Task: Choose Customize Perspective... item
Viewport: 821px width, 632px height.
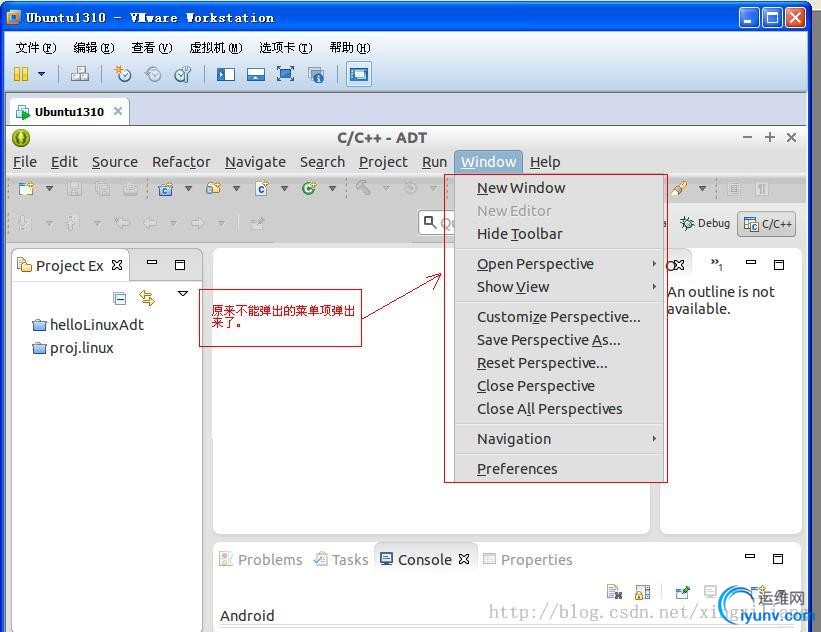Action: [x=559, y=317]
